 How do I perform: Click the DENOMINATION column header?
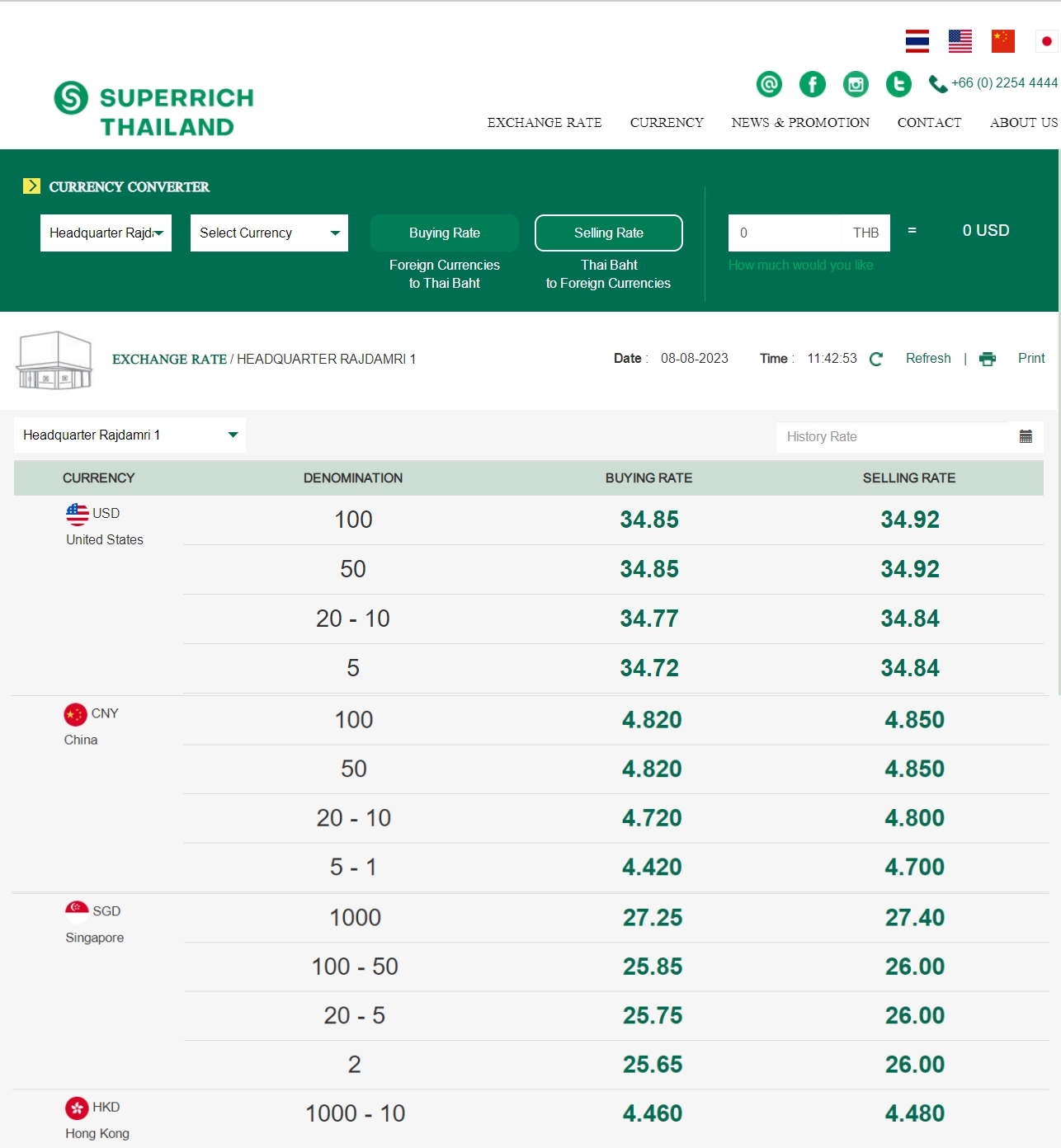coord(353,478)
